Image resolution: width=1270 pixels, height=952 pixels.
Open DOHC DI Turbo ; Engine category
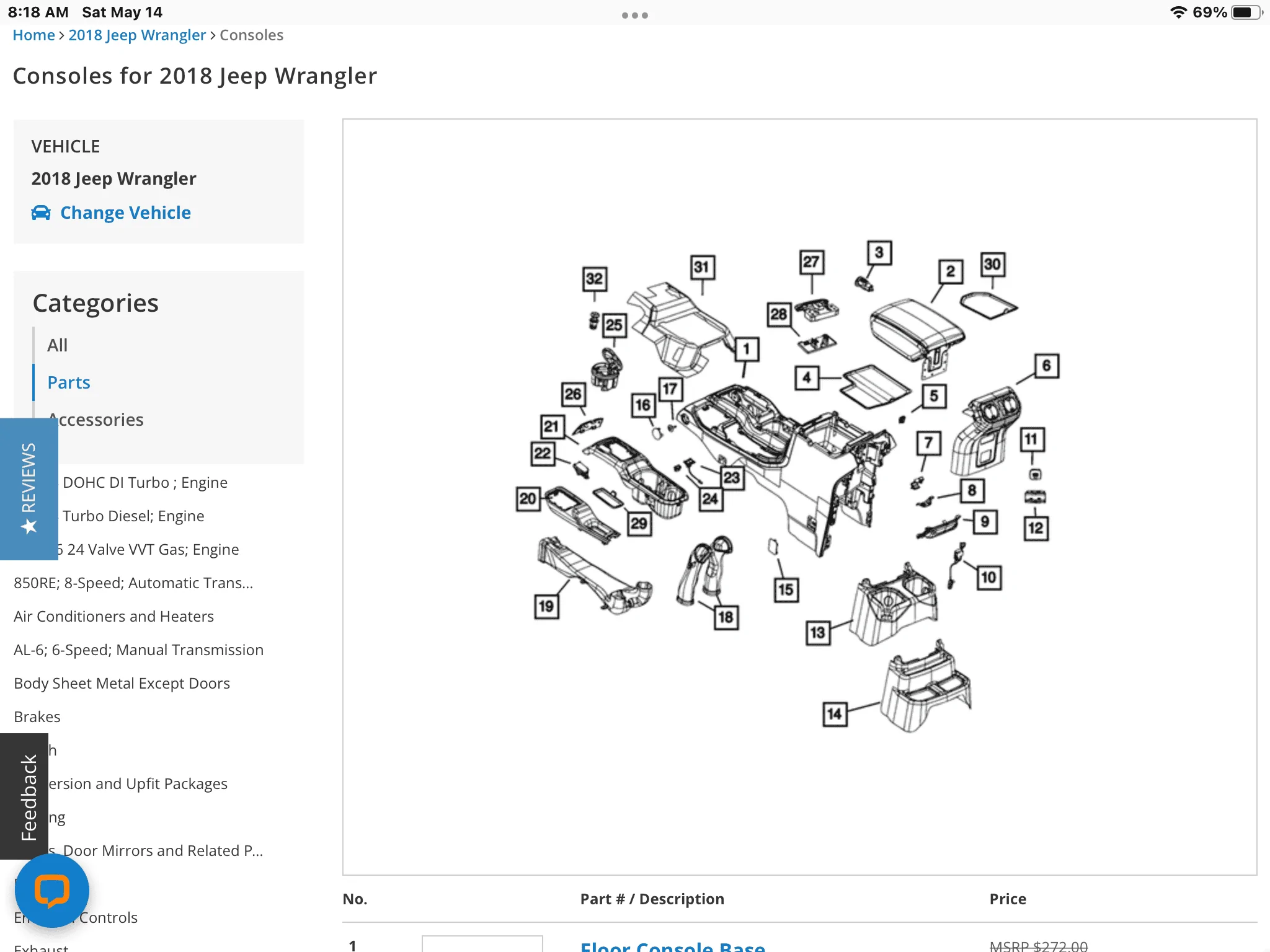coord(145,483)
